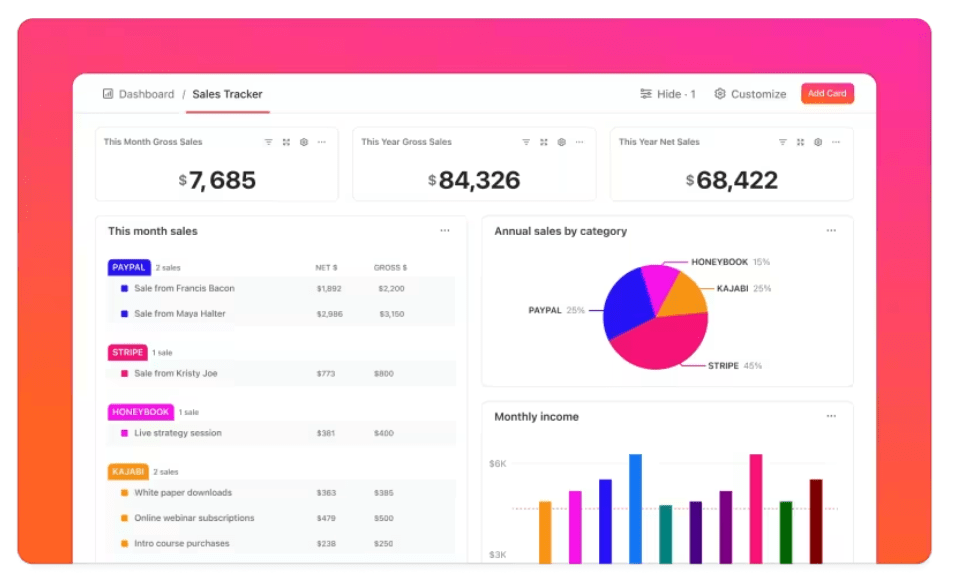The height and width of the screenshot is (586, 957).
Task: Click status square of Intro course purchases
Action: pos(125,544)
